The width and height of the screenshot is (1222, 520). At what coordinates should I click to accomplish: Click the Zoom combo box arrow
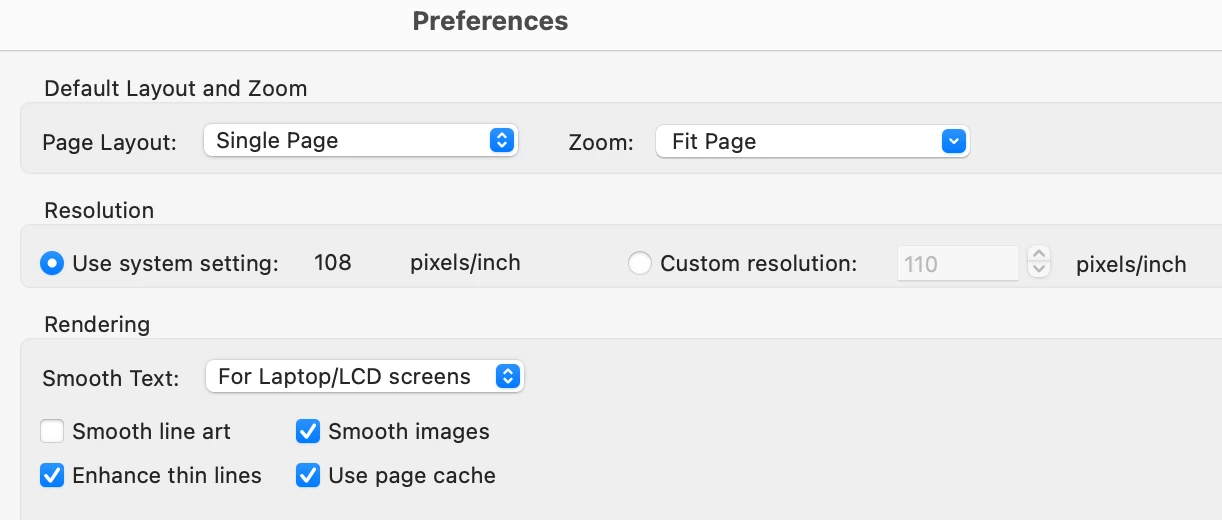954,142
